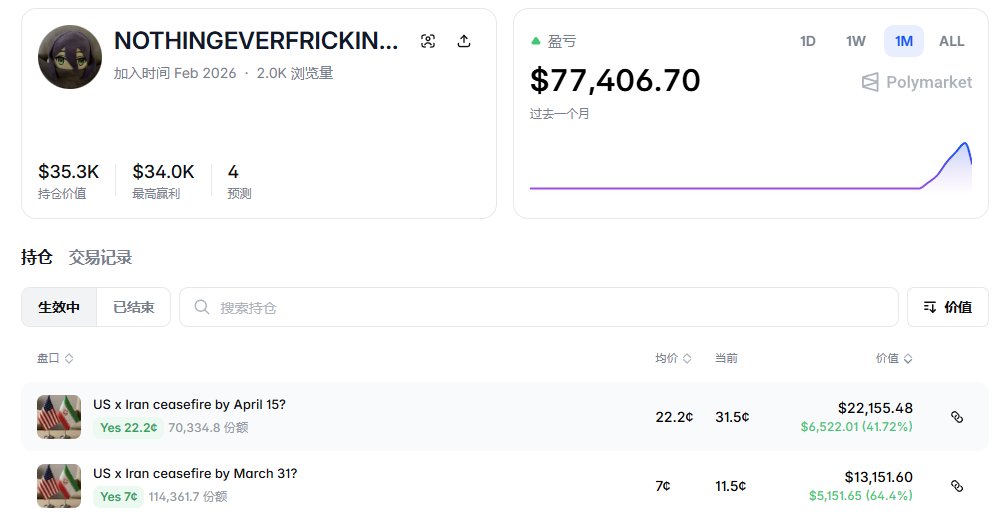Open US x Iran ceasefire by March 31 market

tap(195, 473)
